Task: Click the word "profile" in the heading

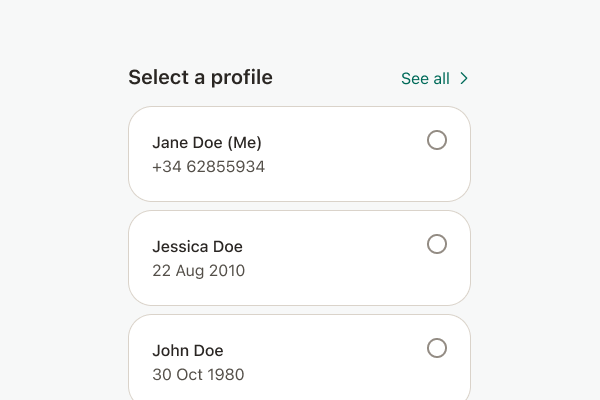Action: click(x=242, y=78)
